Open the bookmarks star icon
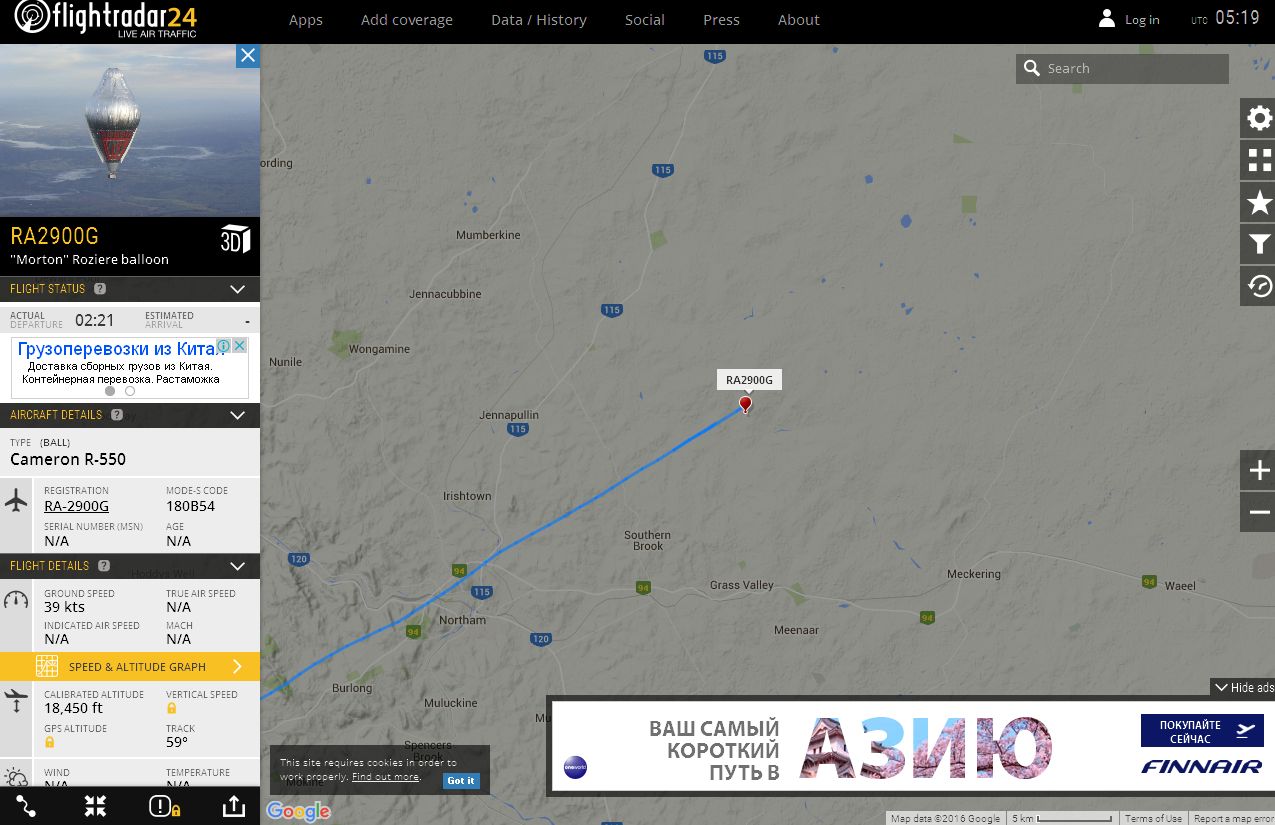This screenshot has height=825, width=1275. [1259, 203]
